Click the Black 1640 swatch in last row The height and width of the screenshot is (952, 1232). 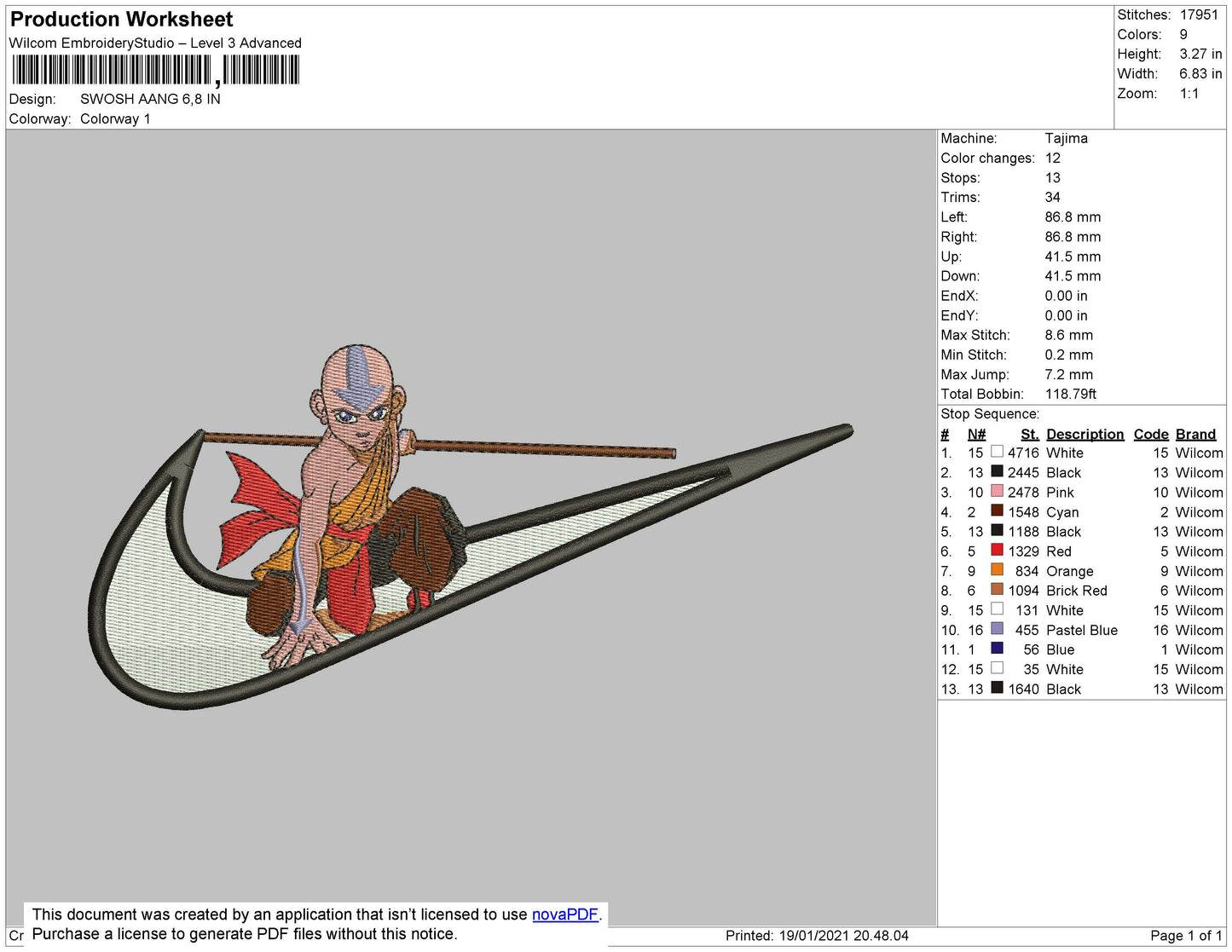click(997, 688)
